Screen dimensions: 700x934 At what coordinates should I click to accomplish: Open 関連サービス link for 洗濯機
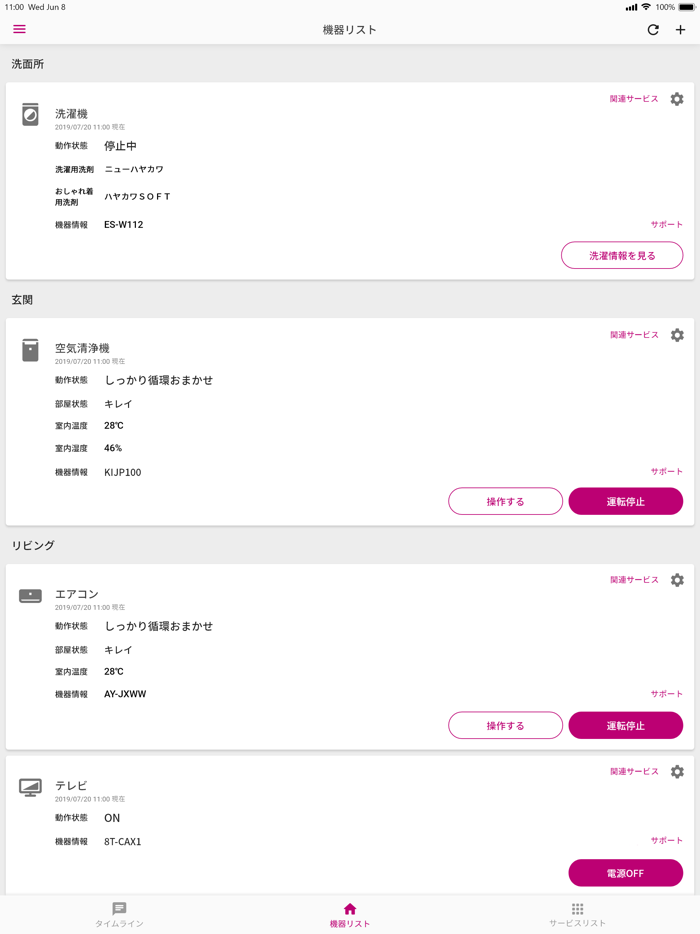pyautogui.click(x=634, y=99)
